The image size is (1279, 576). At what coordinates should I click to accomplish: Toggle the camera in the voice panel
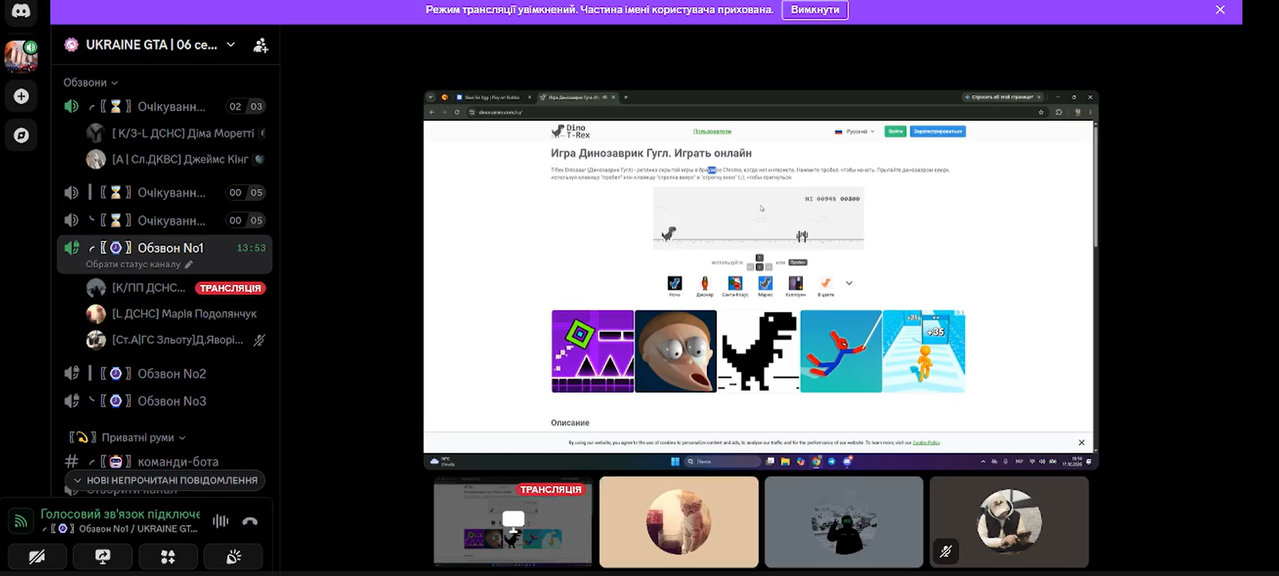coord(37,556)
